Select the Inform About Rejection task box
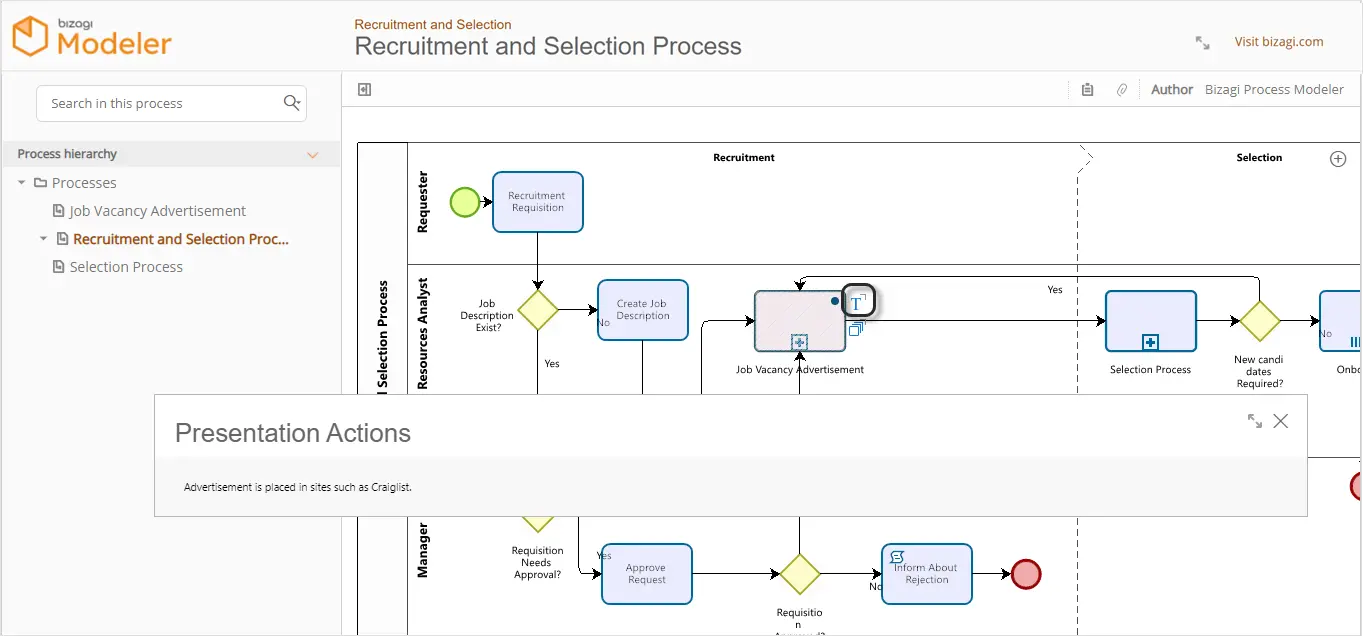This screenshot has height=636, width=1363. (927, 574)
